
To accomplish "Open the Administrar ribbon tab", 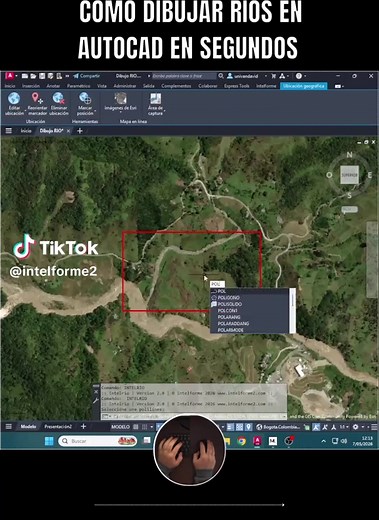I will (125, 86).
